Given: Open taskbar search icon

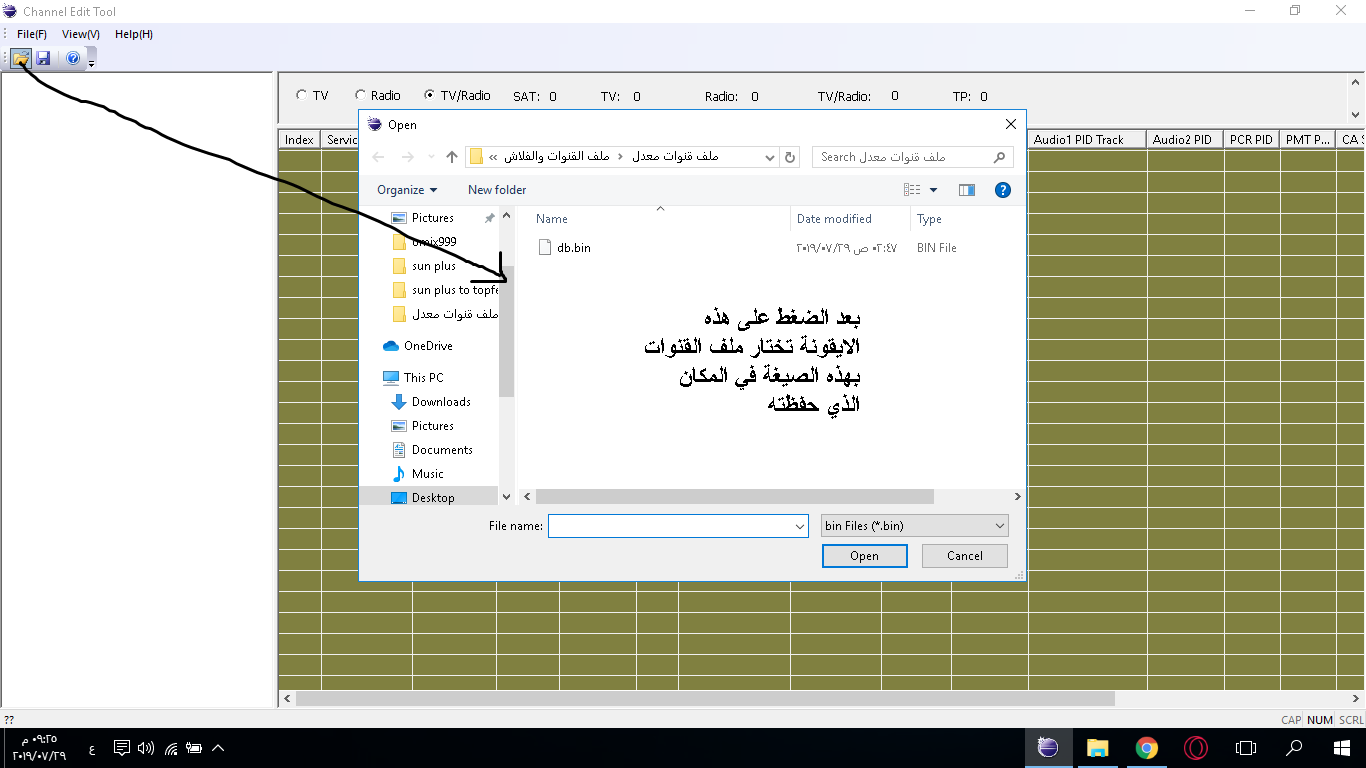Looking at the screenshot, I should pyautogui.click(x=1294, y=747).
